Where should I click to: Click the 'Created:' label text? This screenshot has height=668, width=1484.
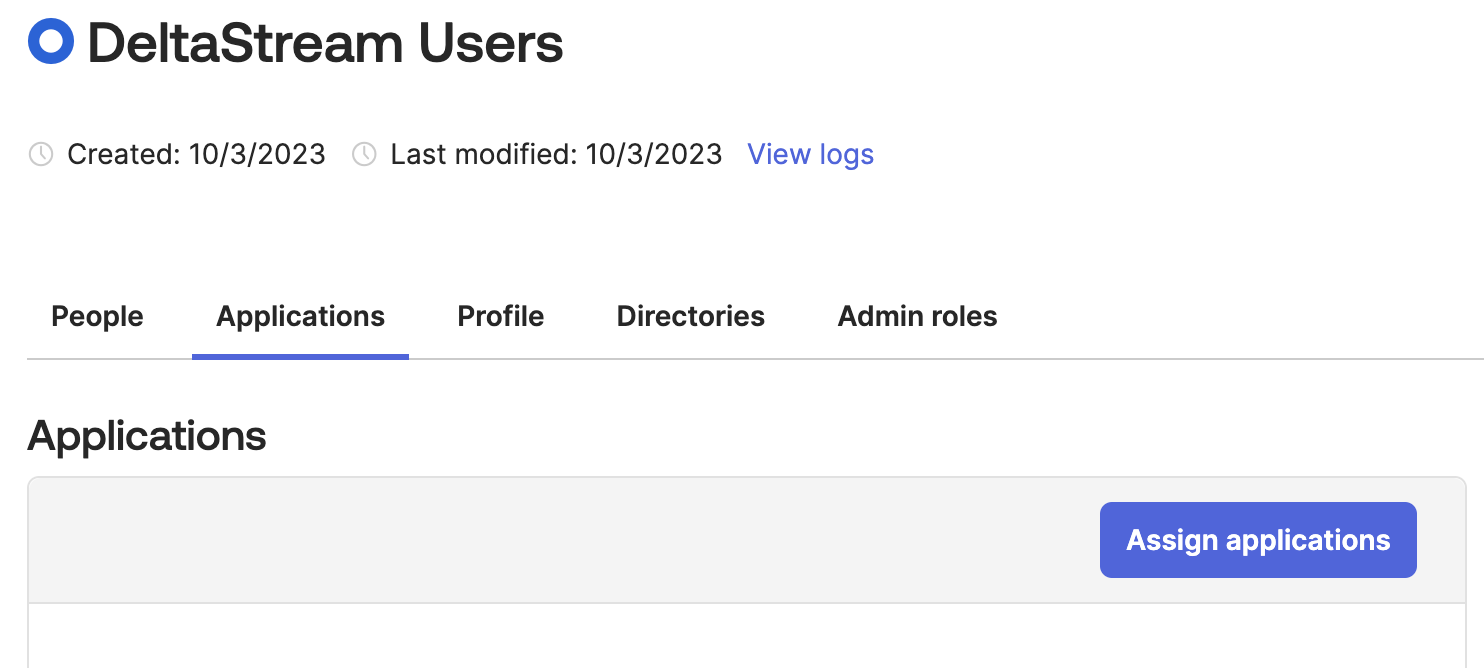(123, 154)
